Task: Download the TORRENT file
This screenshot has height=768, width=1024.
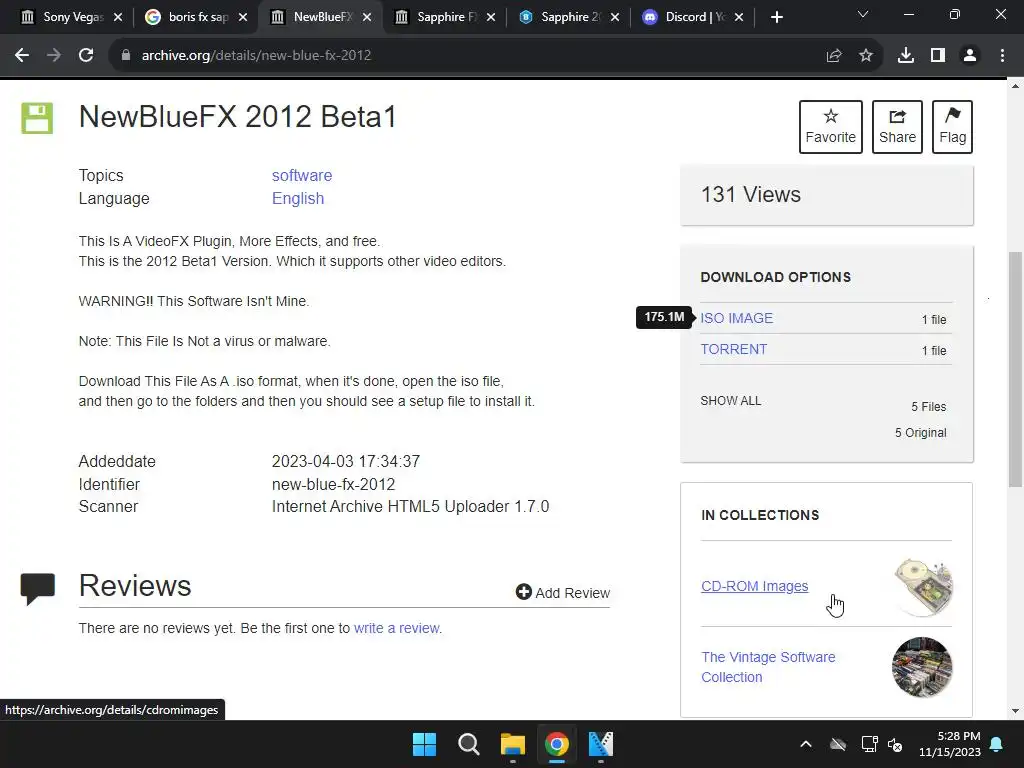Action: tap(734, 349)
